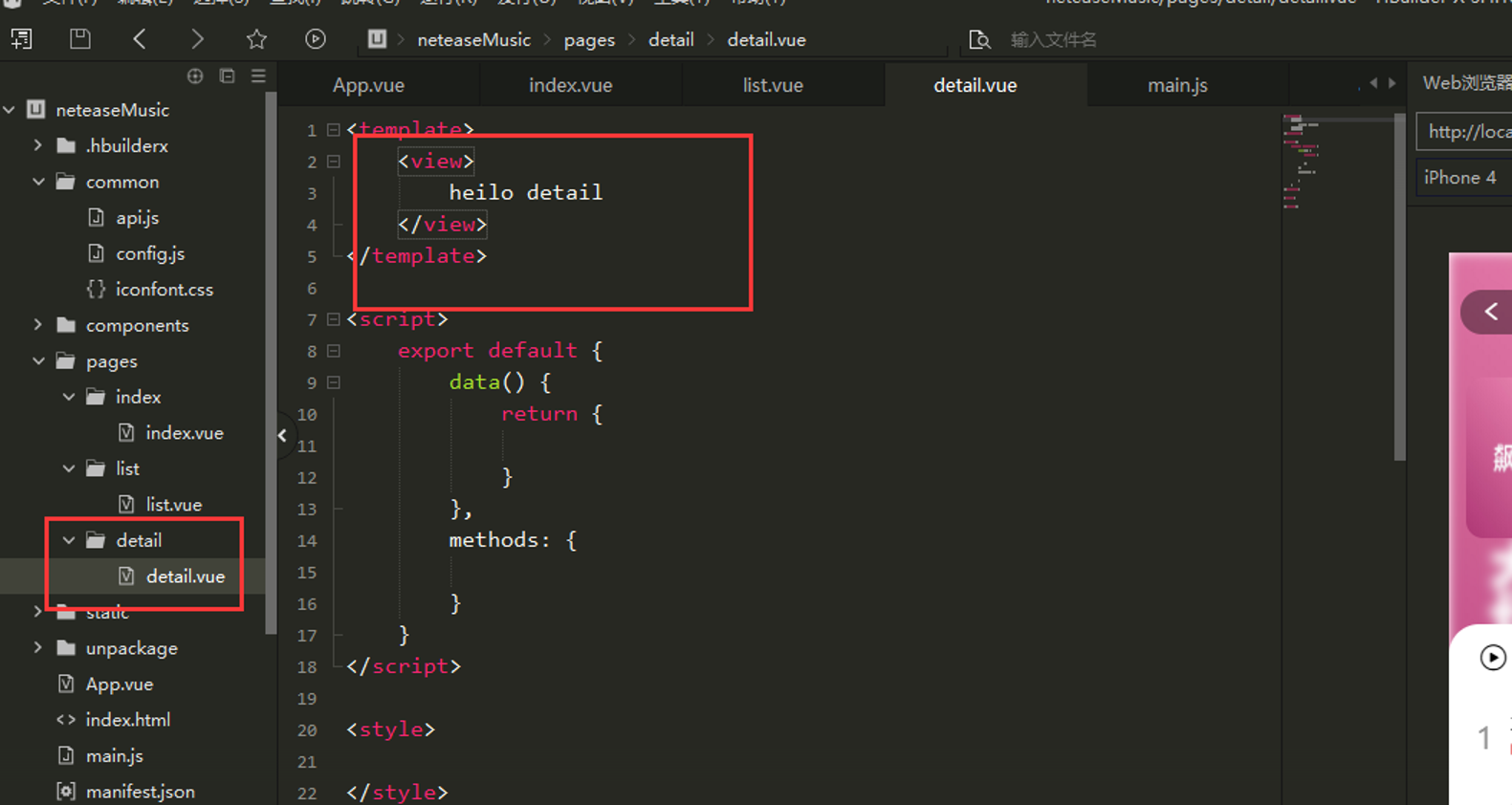Open main.js in the file tree
This screenshot has width=1512, height=805.
(x=115, y=756)
